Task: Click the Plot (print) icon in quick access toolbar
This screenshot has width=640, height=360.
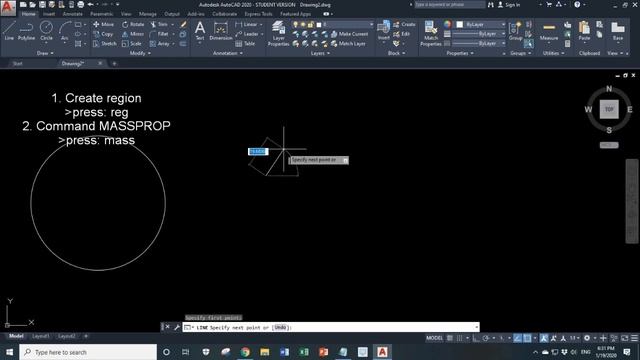Action: pyautogui.click(x=81, y=4)
